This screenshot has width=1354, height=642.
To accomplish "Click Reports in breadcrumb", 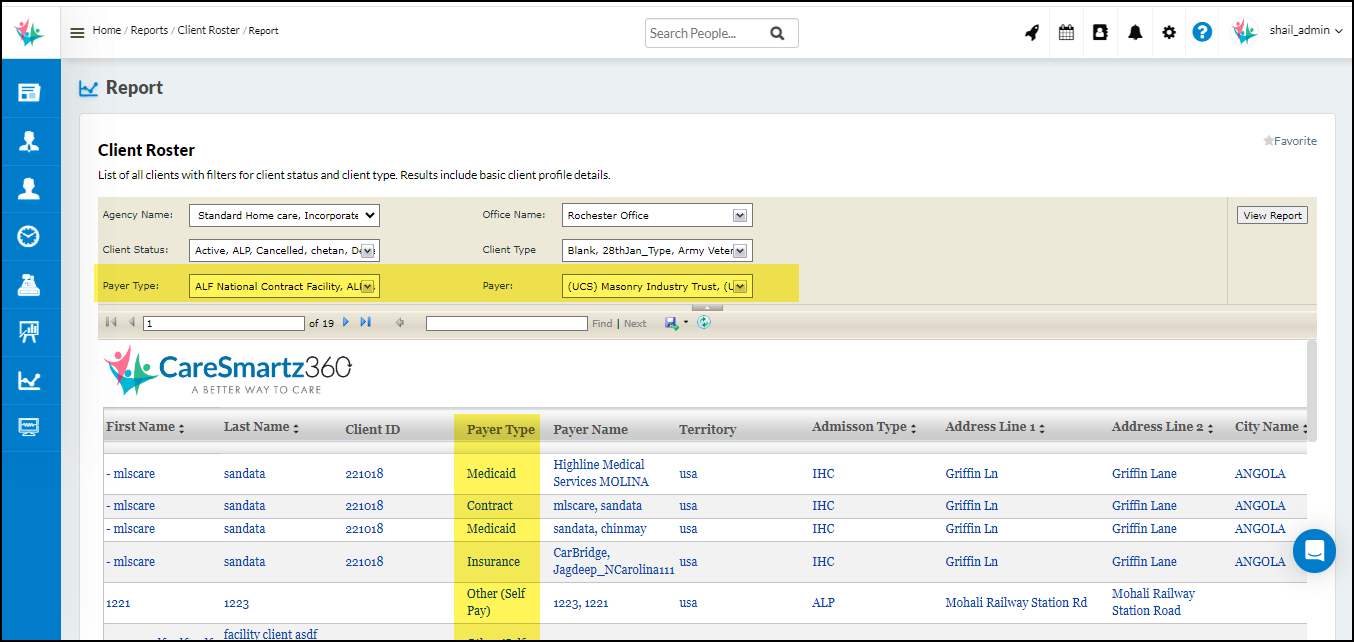I will [149, 30].
